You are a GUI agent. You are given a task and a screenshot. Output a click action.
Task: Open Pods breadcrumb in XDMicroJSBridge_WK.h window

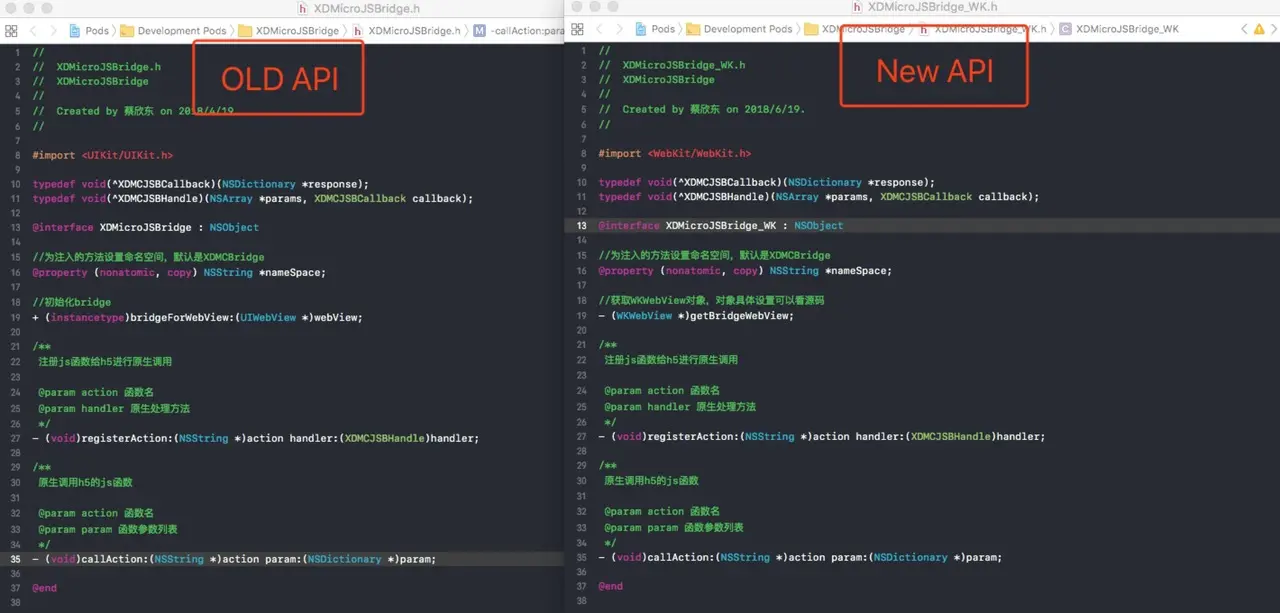(x=654, y=29)
